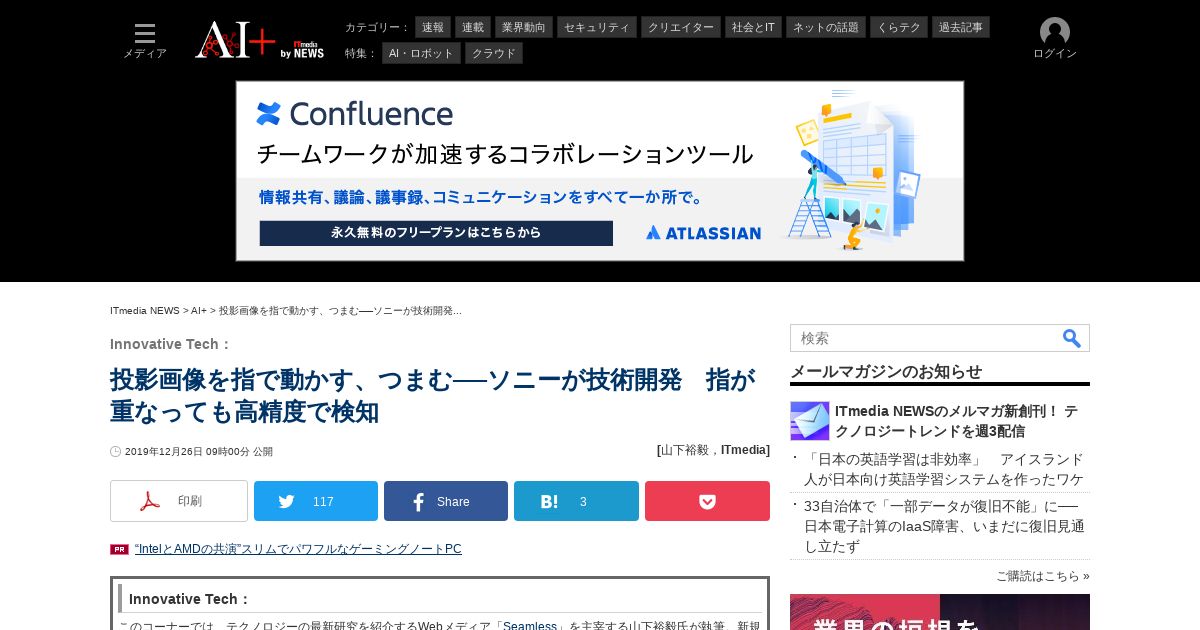This screenshot has width=1200, height=630.
Task: Click the sidebar banner image 業界の垣根を
Action: point(940,612)
